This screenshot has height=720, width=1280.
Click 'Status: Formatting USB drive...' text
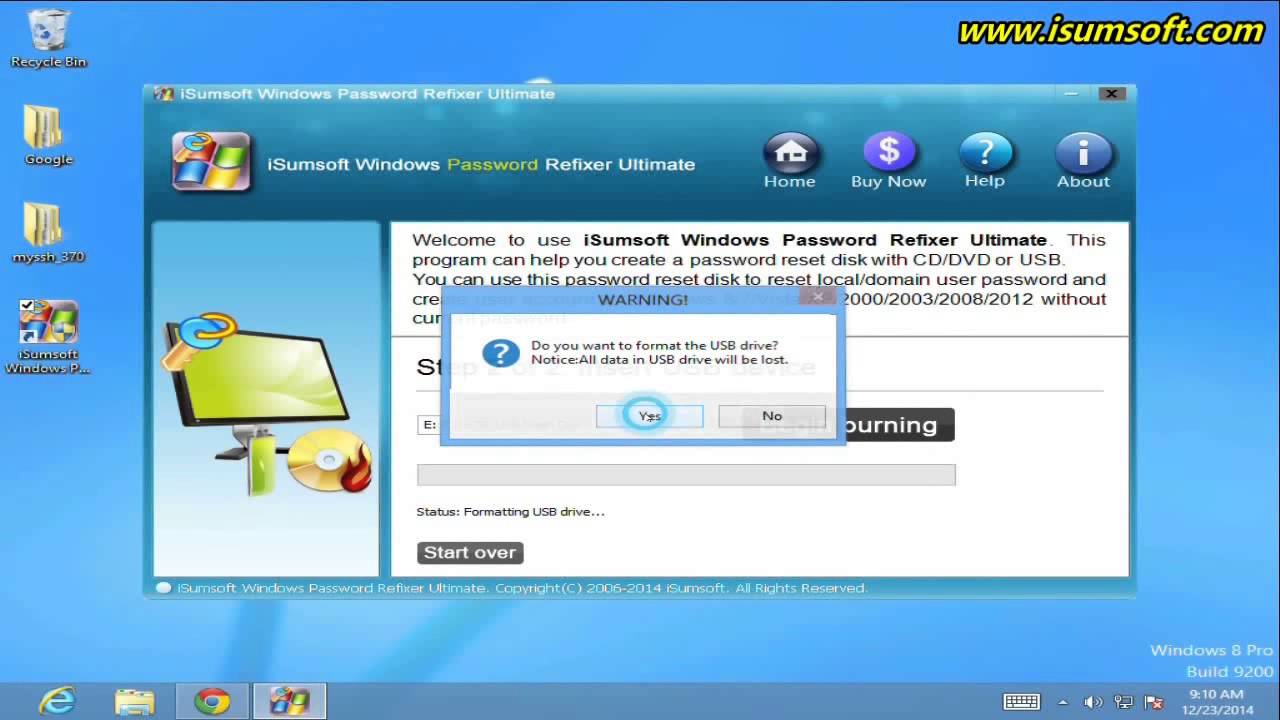[510, 512]
